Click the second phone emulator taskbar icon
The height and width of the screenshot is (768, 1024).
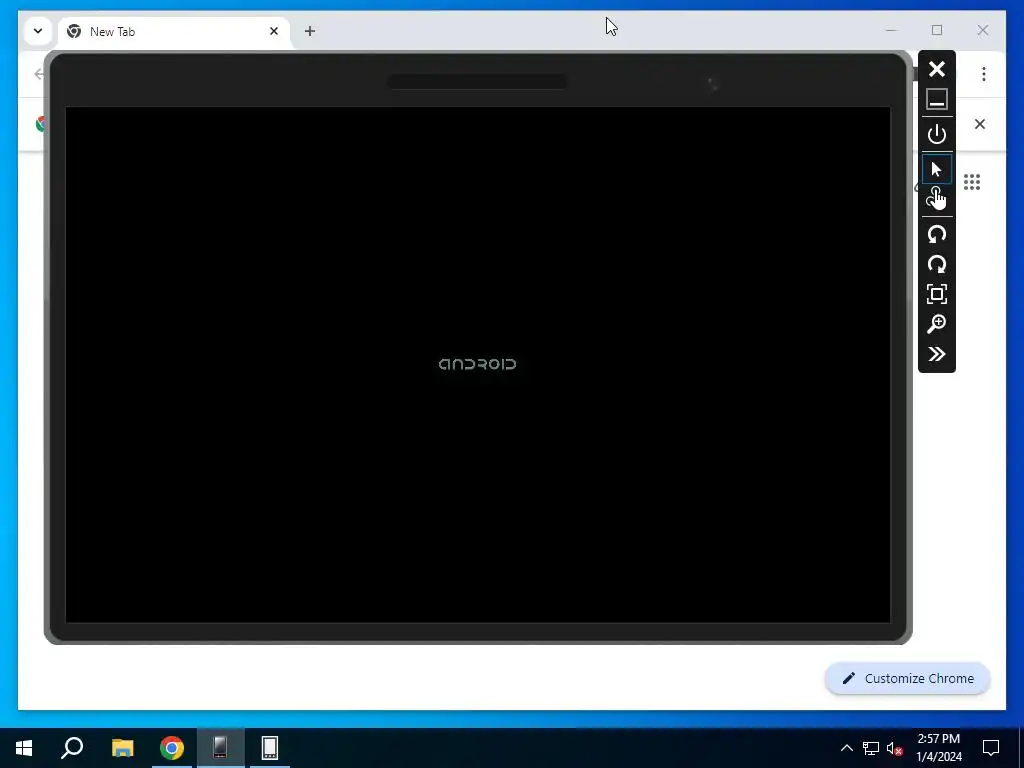coord(270,748)
